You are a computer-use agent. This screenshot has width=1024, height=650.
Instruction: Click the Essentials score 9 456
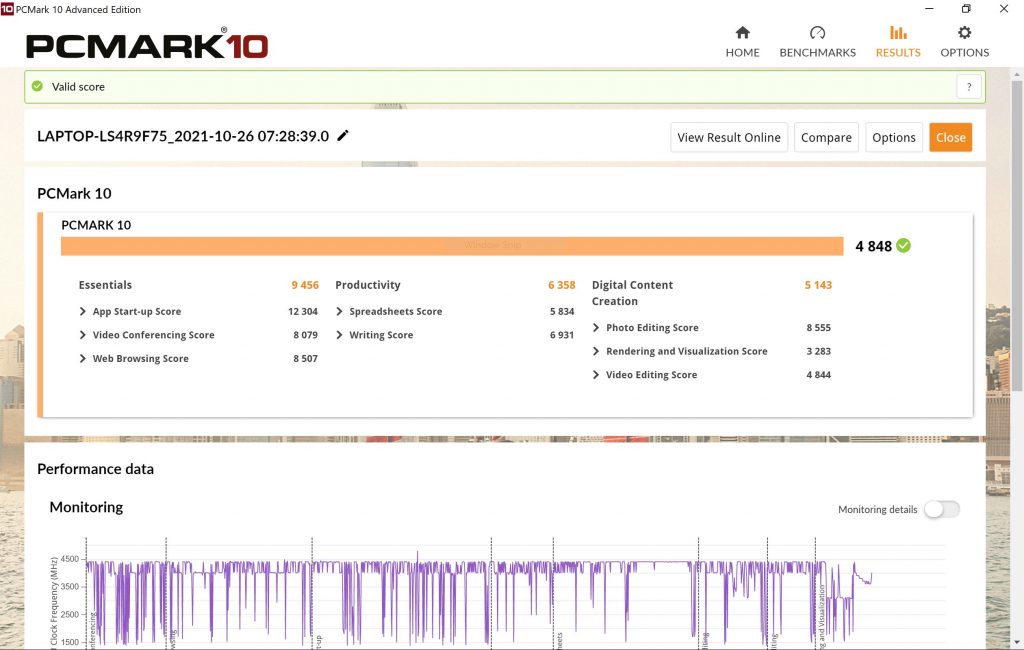305,285
